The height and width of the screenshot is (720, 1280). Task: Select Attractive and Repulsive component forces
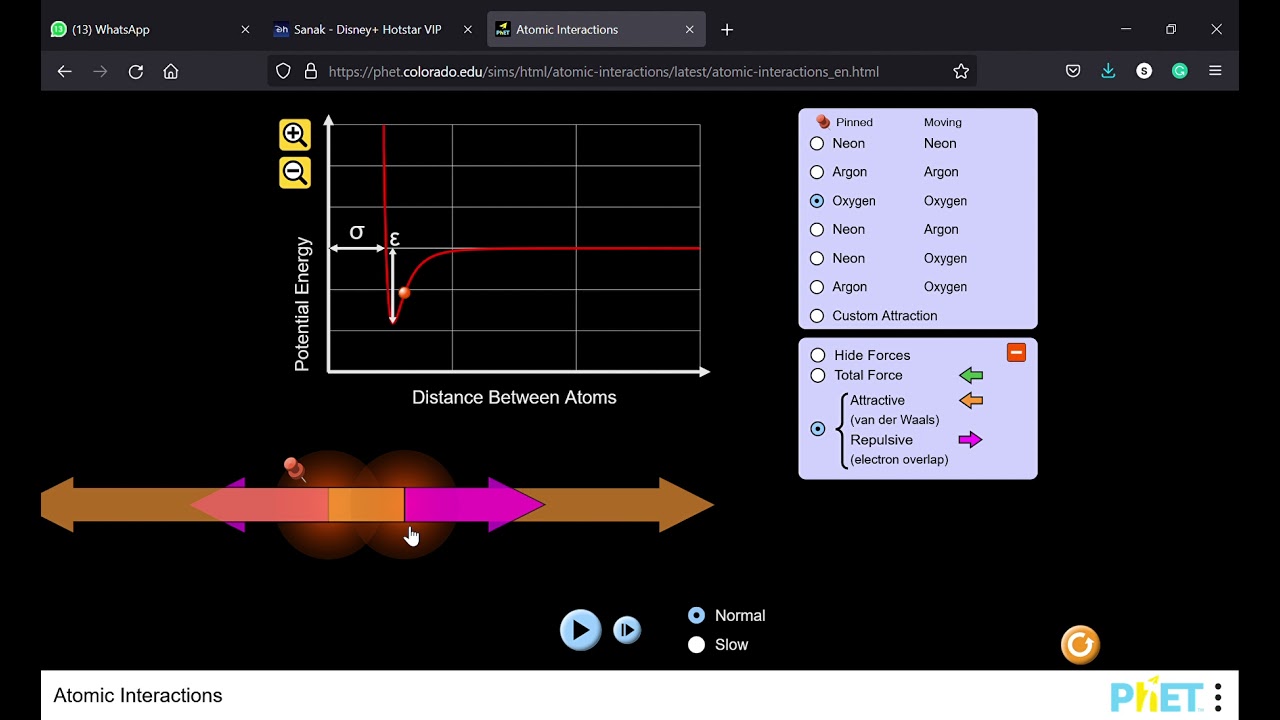pos(818,429)
